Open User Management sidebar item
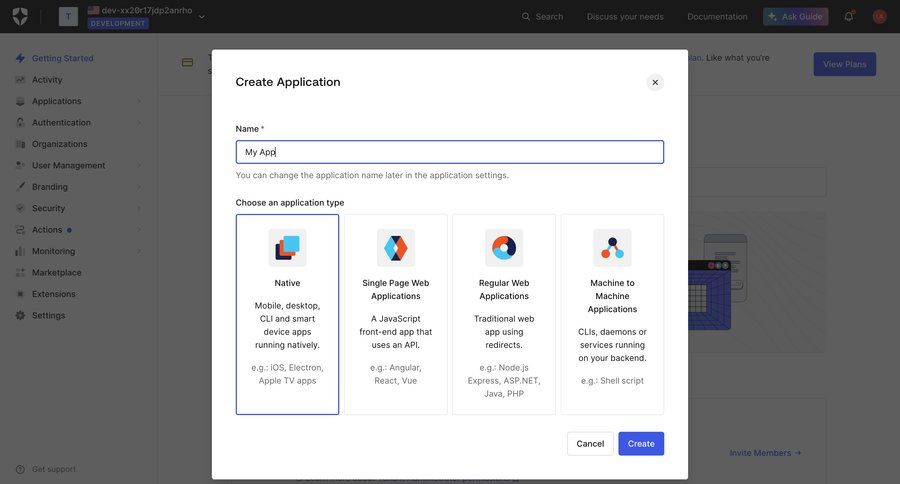 tap(68, 165)
